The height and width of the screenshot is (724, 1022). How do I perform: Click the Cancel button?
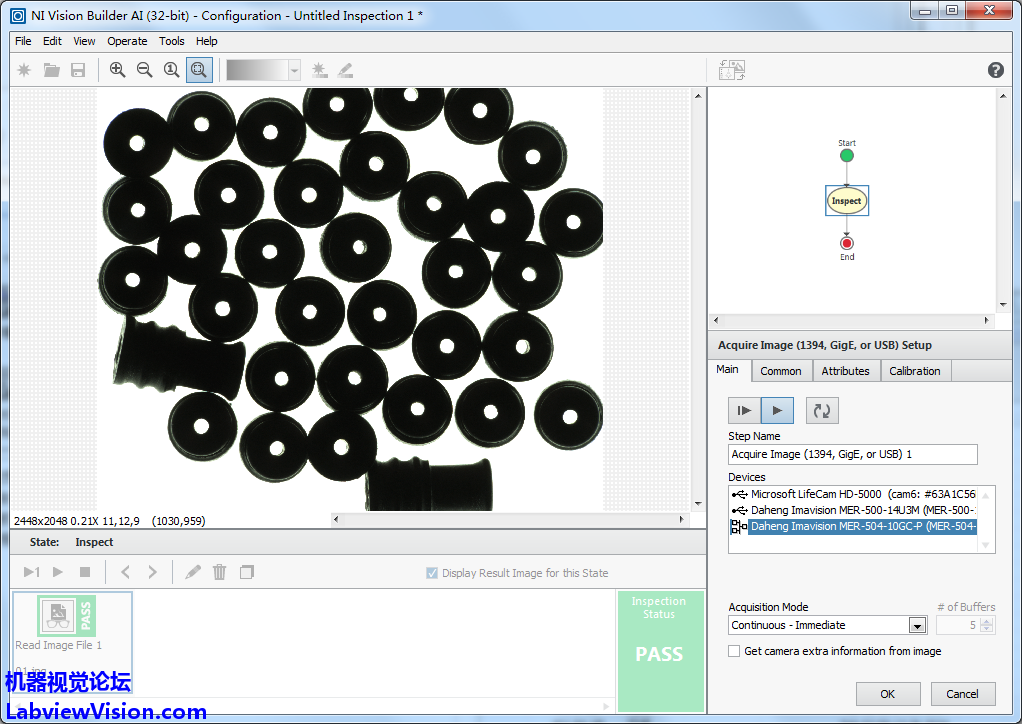tap(962, 694)
